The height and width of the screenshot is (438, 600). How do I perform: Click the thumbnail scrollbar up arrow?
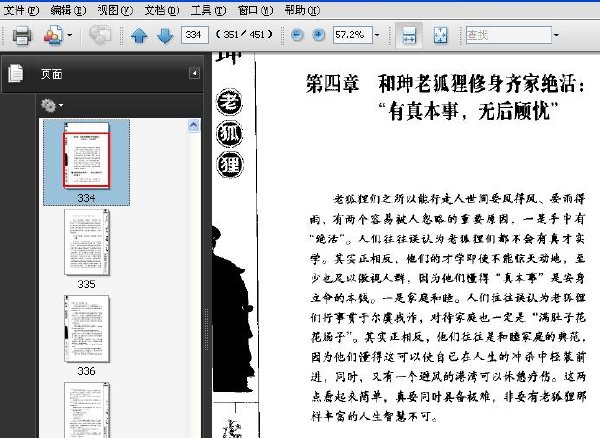(x=194, y=125)
